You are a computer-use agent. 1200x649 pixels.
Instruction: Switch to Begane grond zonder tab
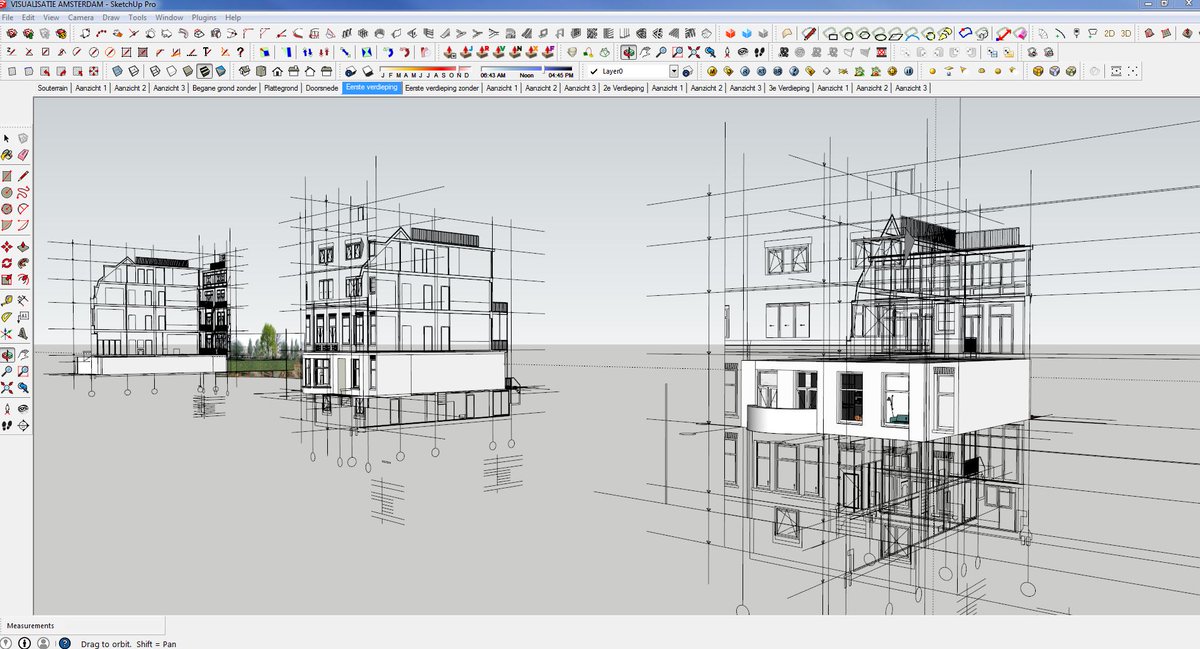click(224, 88)
